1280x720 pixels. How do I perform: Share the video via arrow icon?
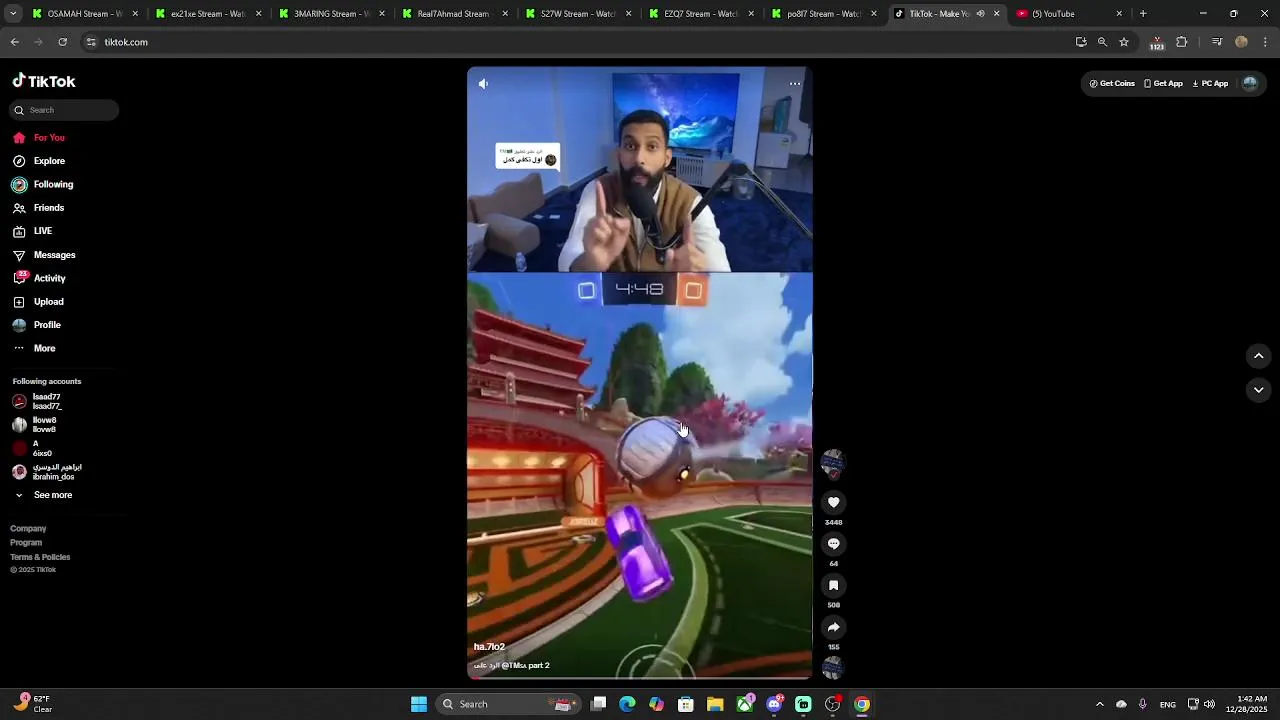point(833,627)
